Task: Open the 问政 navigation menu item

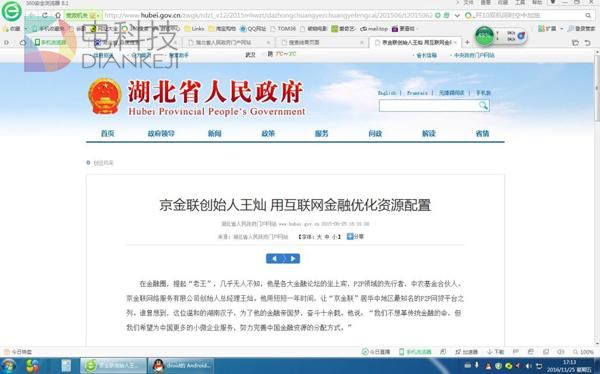Action: click(375, 133)
